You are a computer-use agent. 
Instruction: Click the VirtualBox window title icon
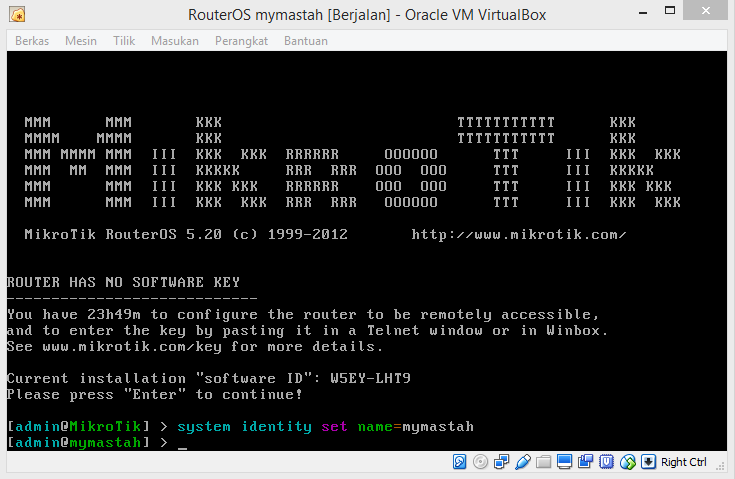point(17,15)
